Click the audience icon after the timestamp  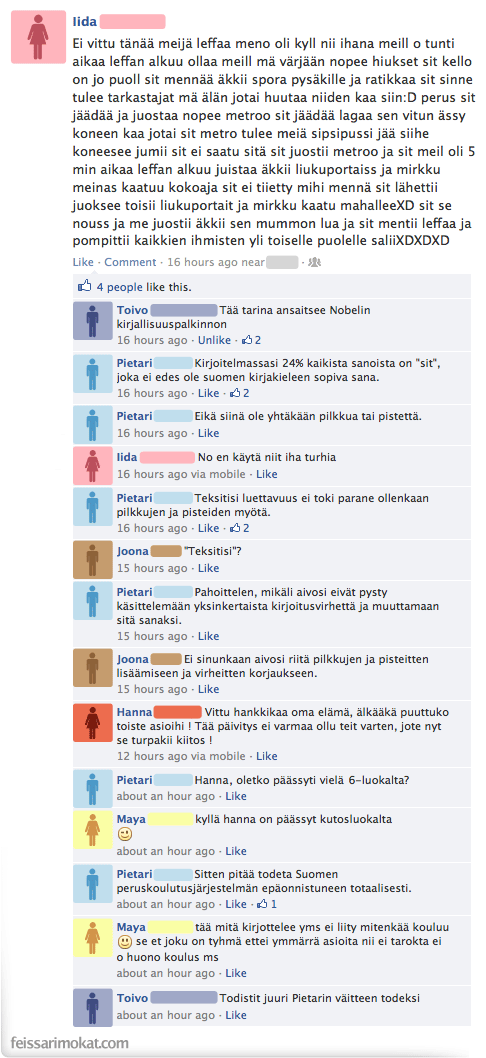314,262
